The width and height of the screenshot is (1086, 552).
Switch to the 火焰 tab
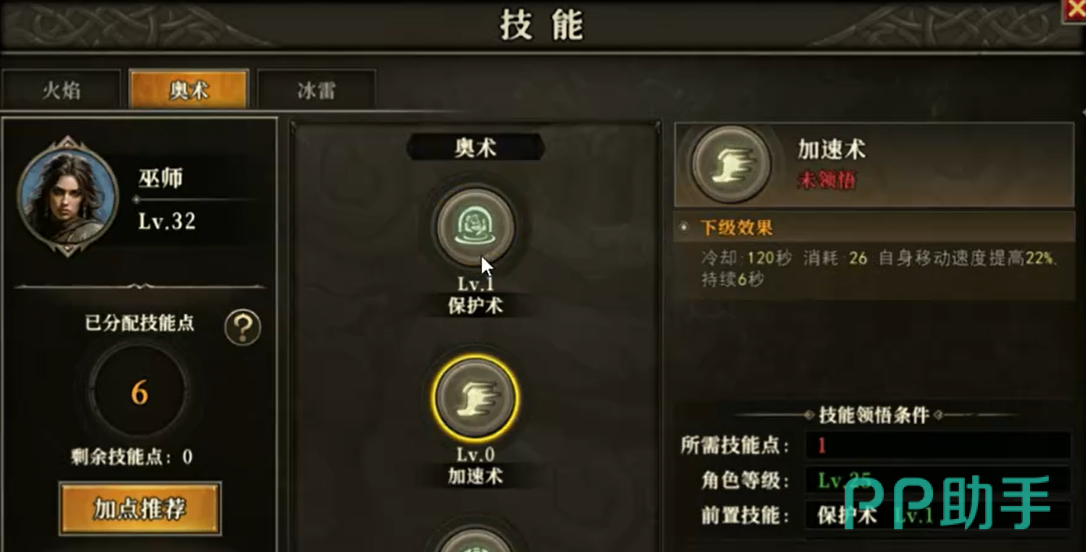point(62,90)
